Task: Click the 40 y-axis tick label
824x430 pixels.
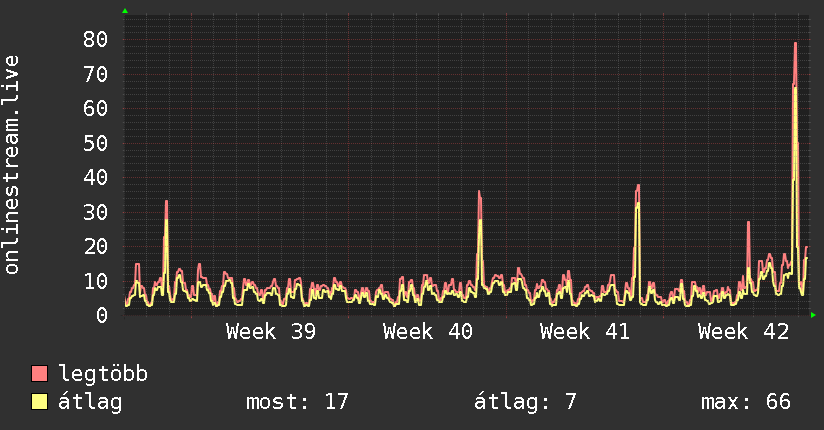Action: (x=96, y=177)
